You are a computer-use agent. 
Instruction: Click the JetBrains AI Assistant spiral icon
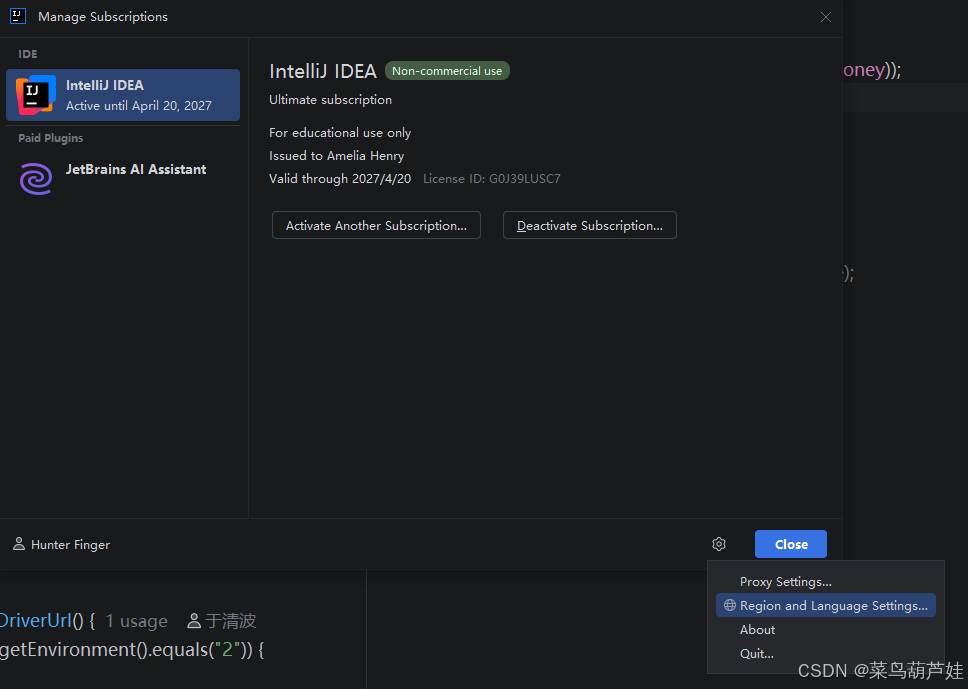36,178
